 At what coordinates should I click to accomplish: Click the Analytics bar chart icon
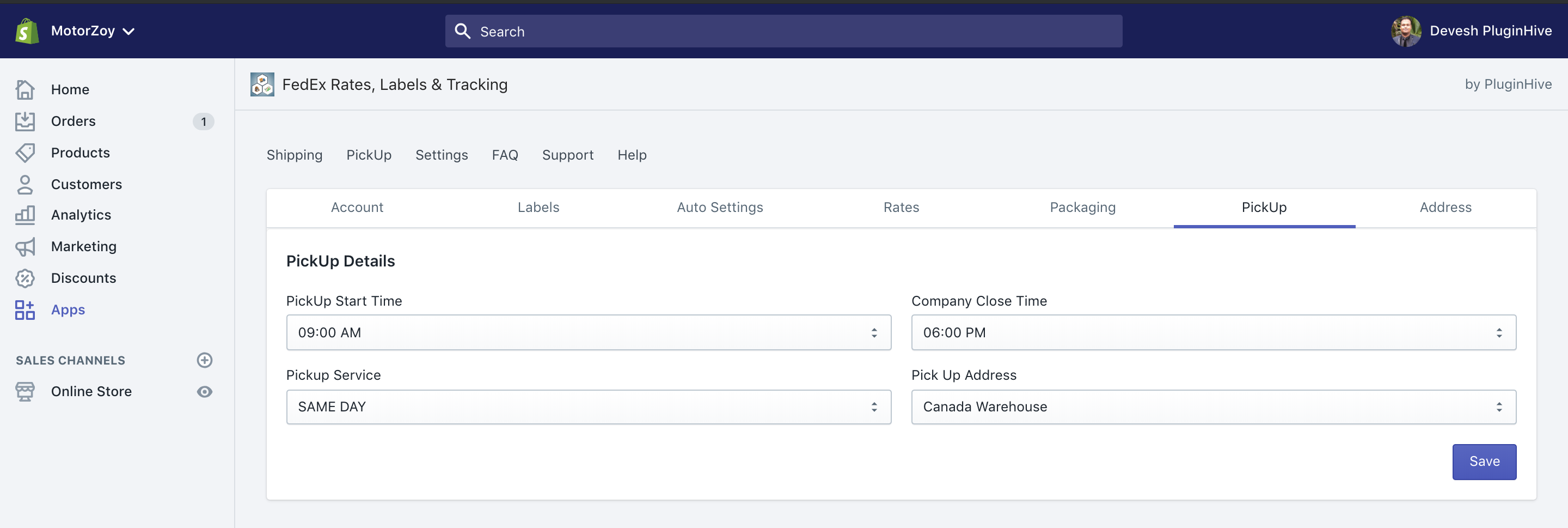click(x=25, y=215)
